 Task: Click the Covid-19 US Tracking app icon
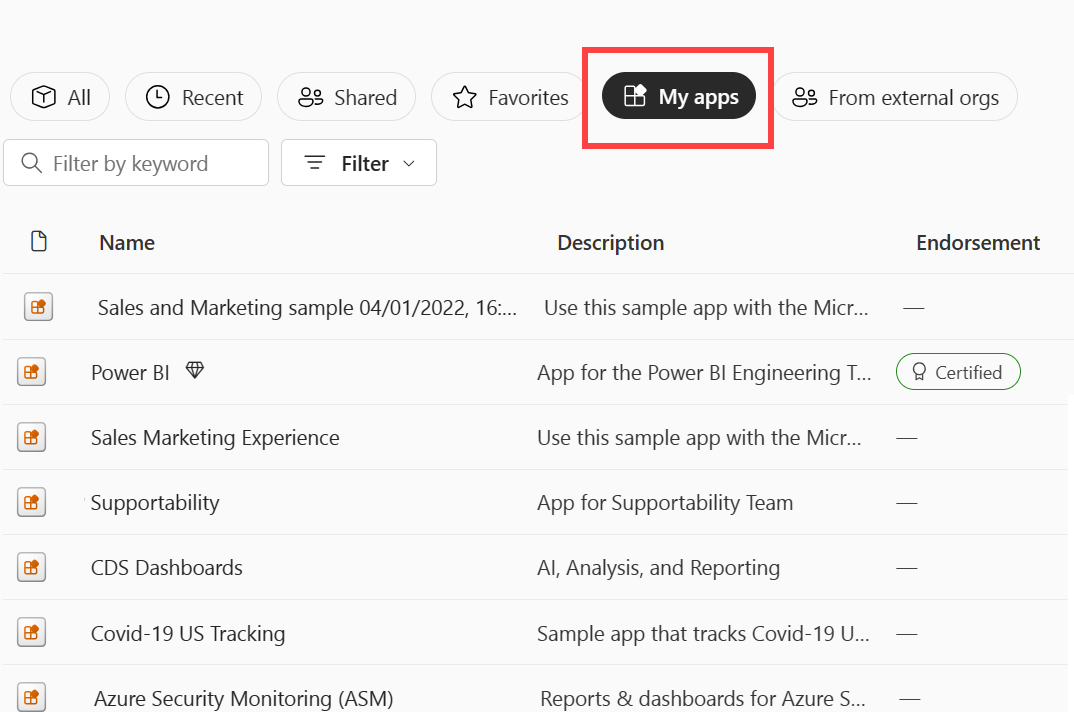tap(31, 632)
